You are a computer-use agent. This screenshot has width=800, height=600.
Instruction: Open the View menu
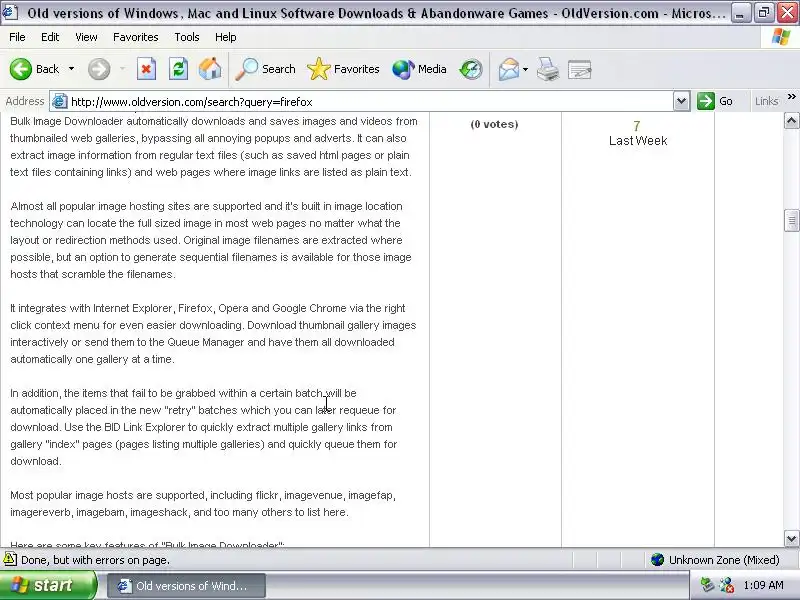(86, 37)
